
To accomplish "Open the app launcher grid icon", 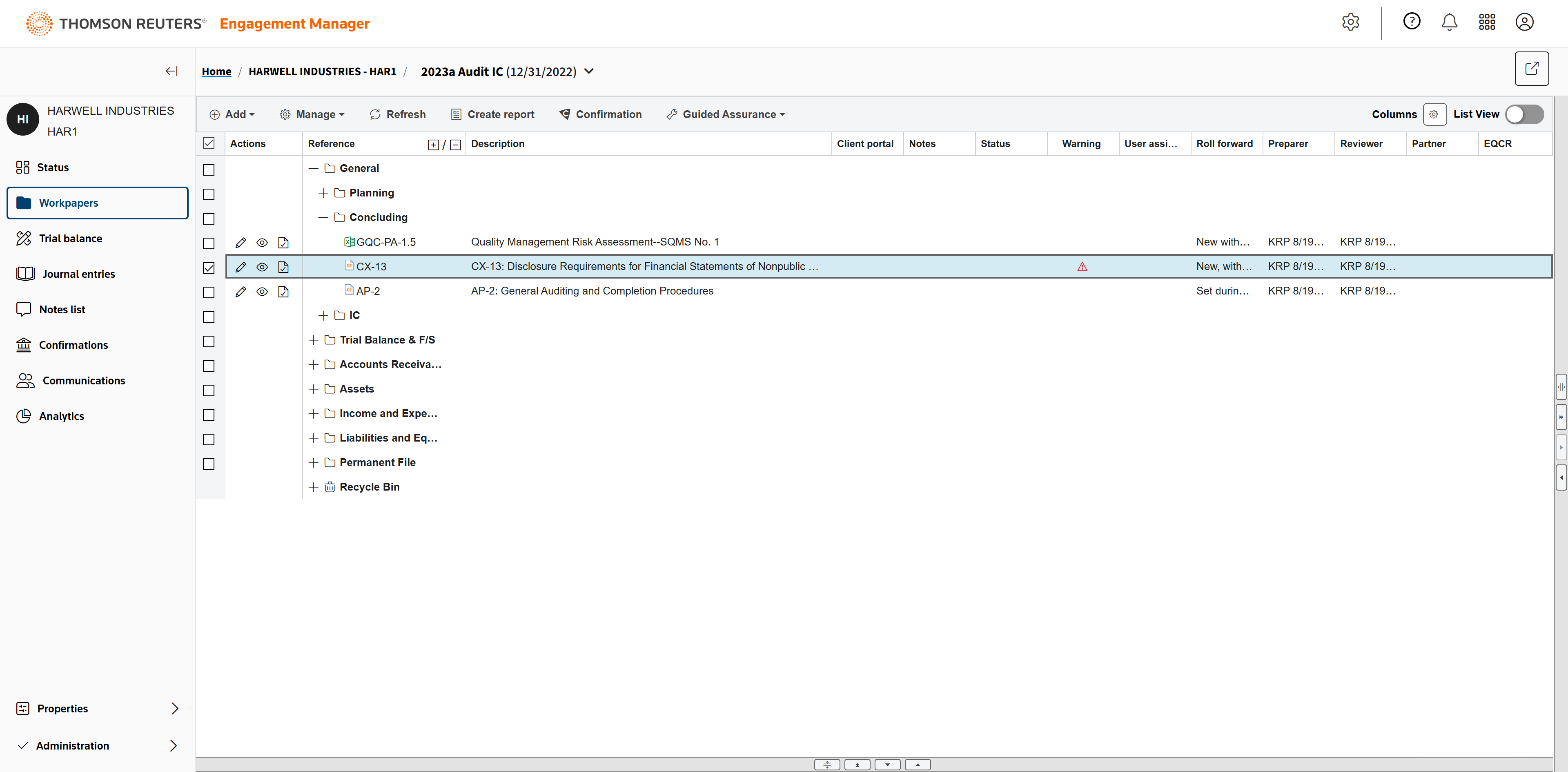I will click(x=1486, y=22).
